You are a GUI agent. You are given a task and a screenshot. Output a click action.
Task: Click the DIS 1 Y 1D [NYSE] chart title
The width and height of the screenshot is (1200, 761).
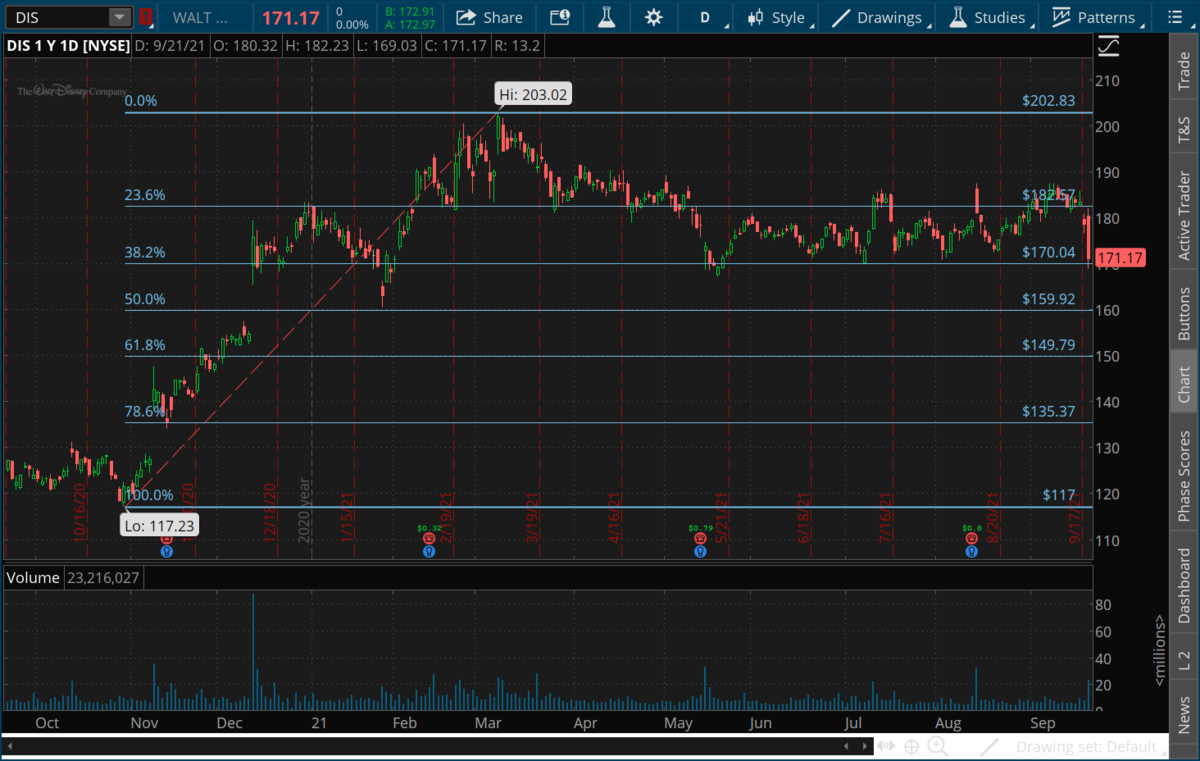pos(66,45)
